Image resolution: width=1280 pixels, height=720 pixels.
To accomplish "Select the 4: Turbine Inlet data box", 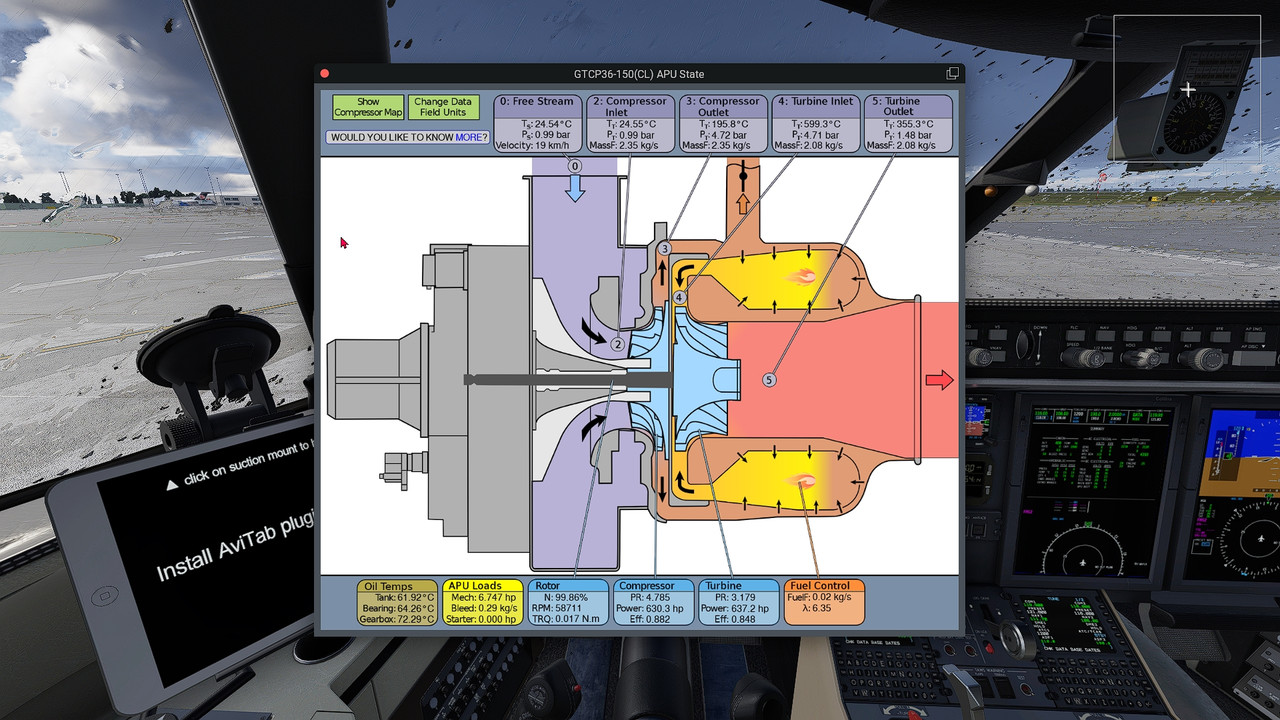I will click(816, 123).
